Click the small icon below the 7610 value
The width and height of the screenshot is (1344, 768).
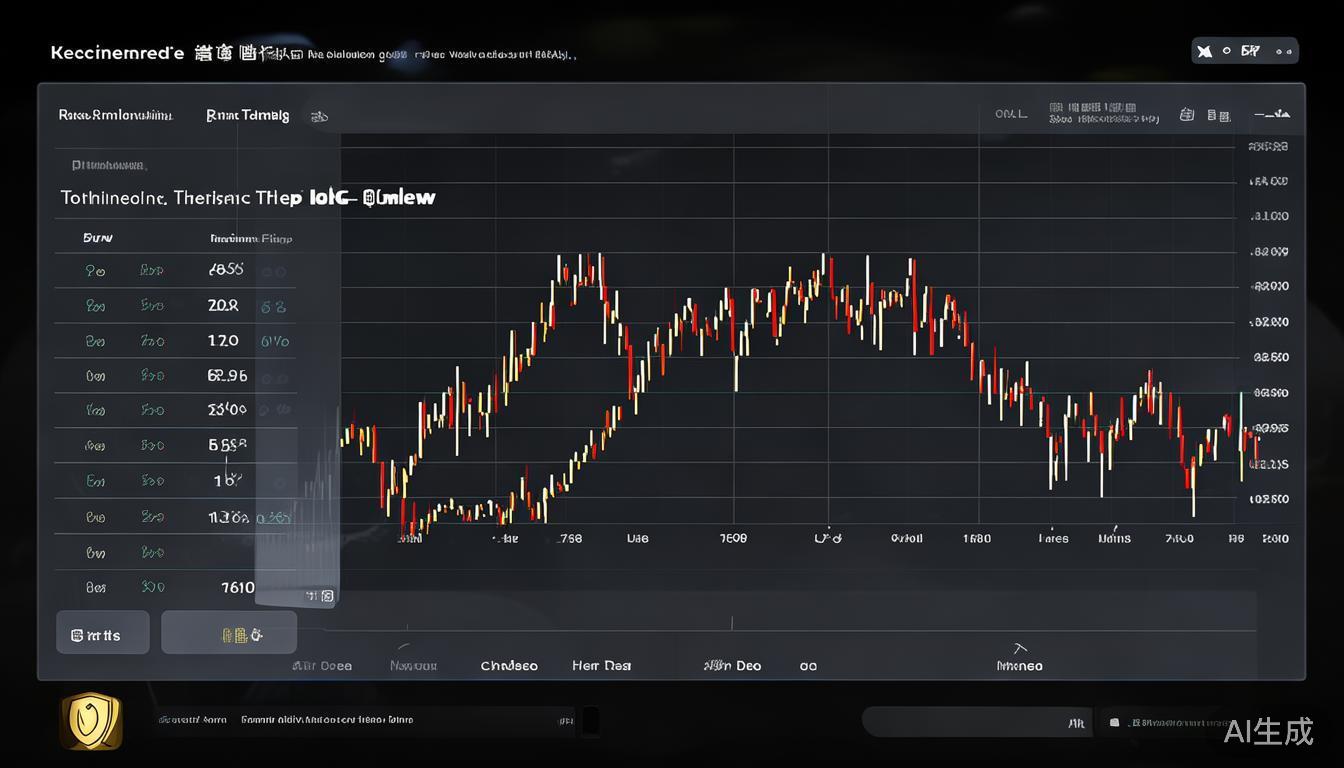tap(319, 596)
